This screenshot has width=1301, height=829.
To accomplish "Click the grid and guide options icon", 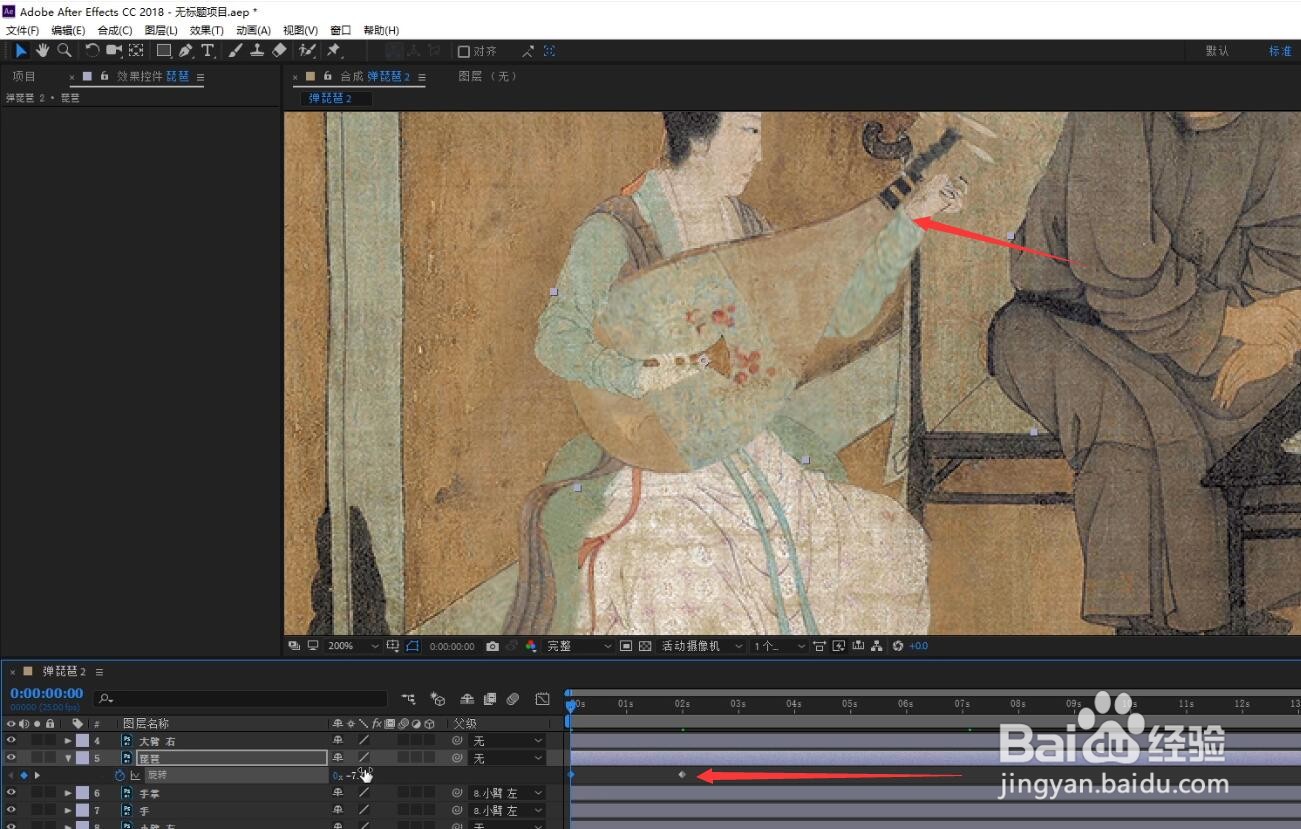I will (393, 646).
